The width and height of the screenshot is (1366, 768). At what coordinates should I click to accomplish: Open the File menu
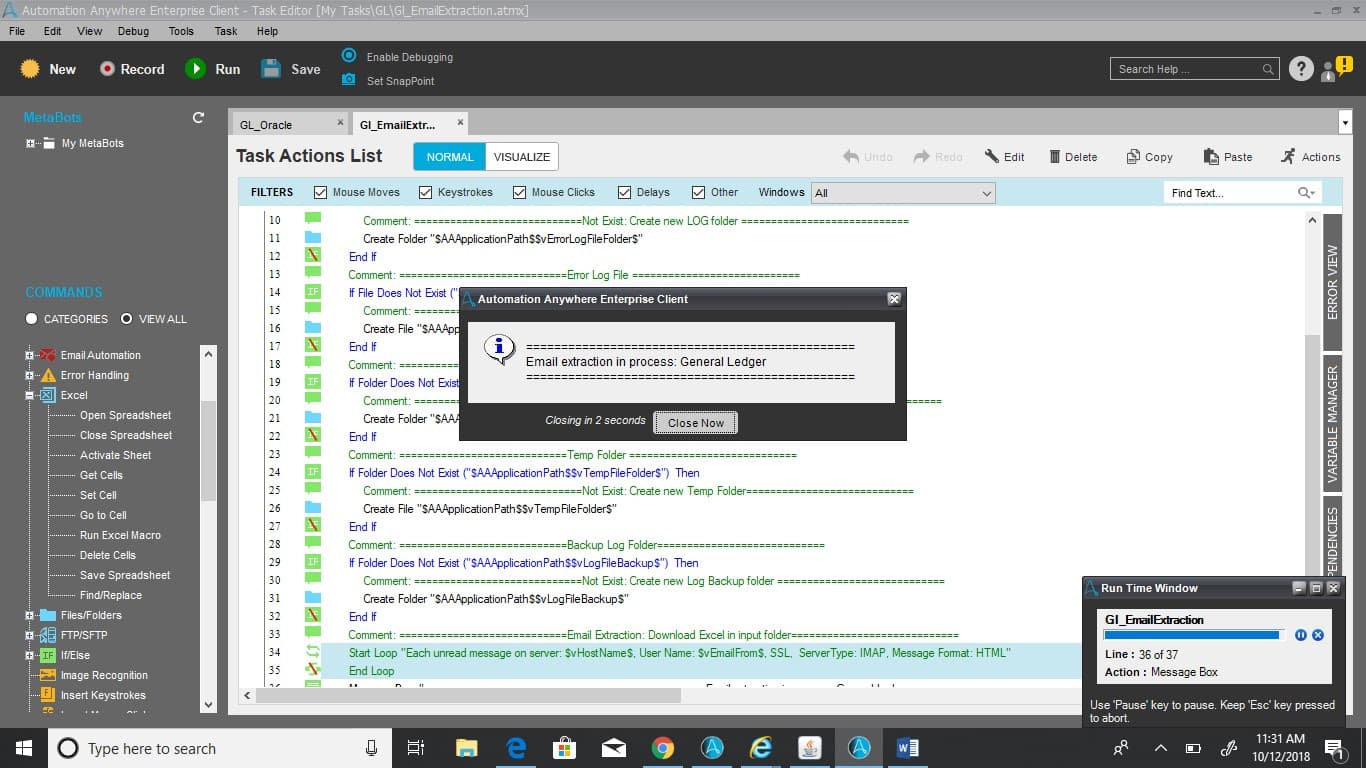click(x=17, y=31)
